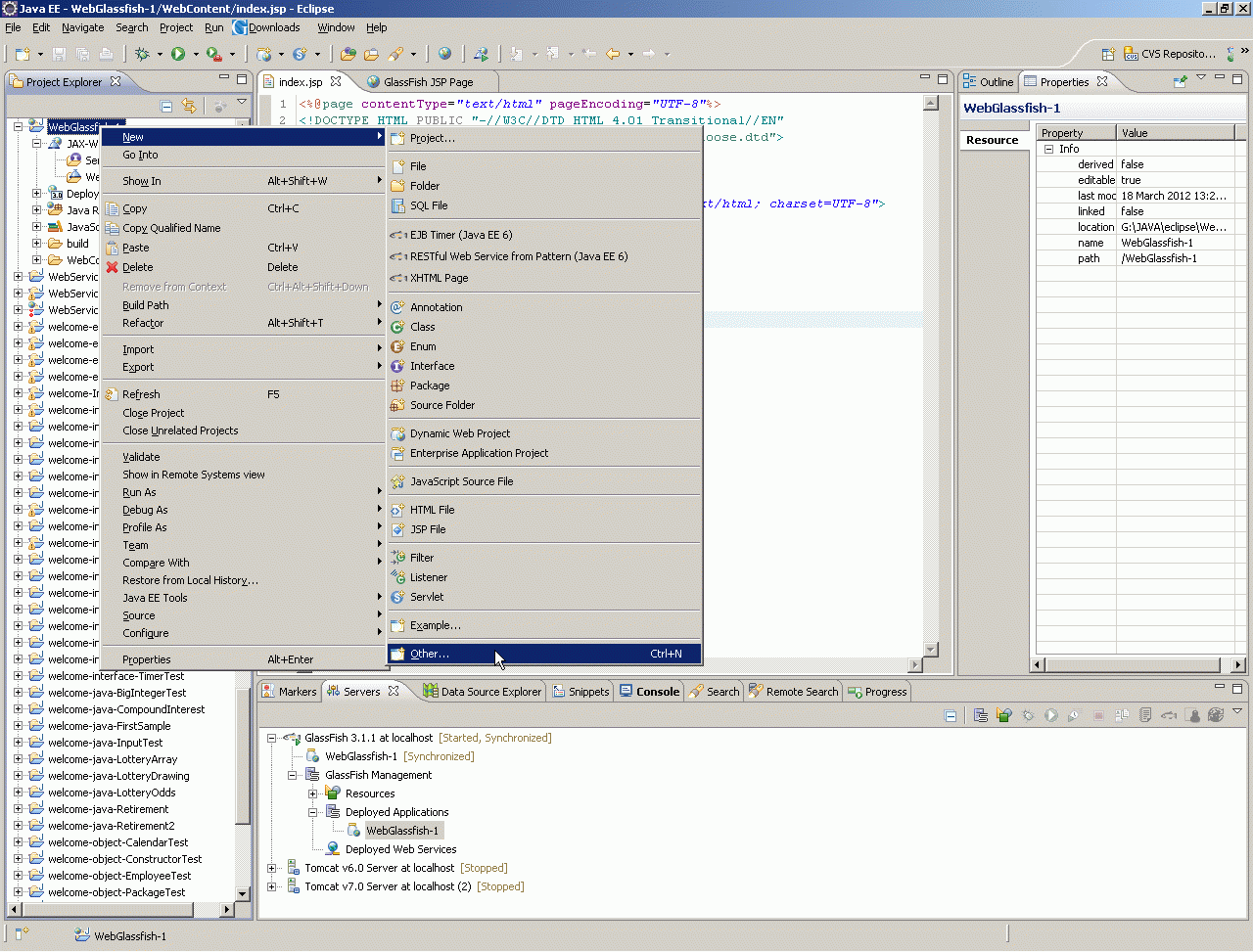
Task: Open Properties view menu dropdown
Action: (1201, 78)
